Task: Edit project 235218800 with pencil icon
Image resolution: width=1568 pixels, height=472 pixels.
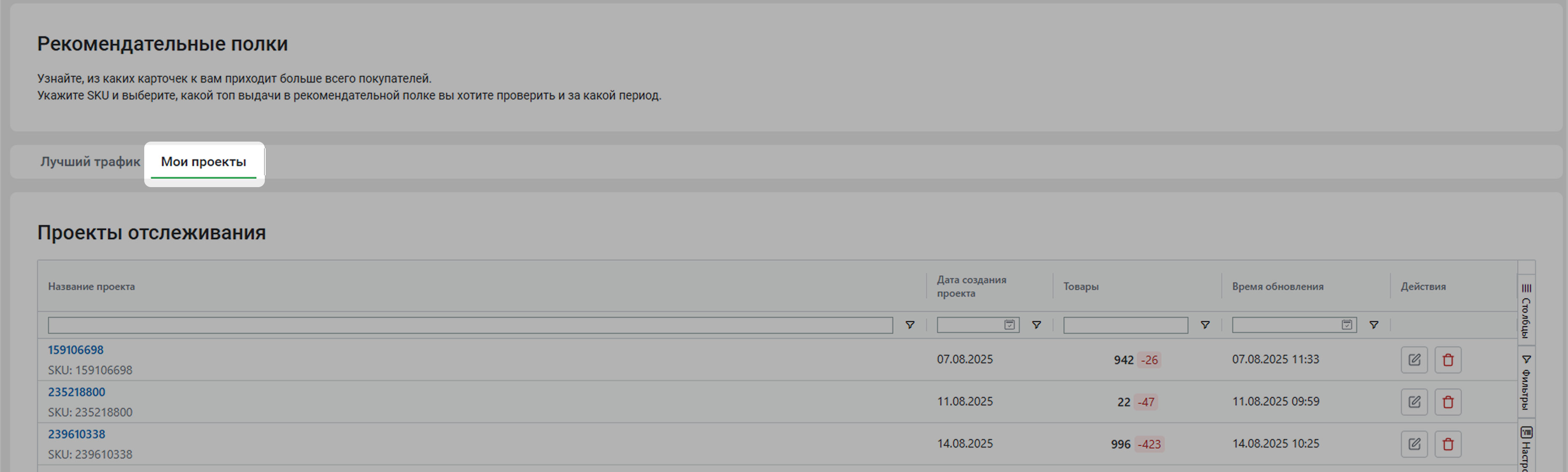Action: (1414, 402)
